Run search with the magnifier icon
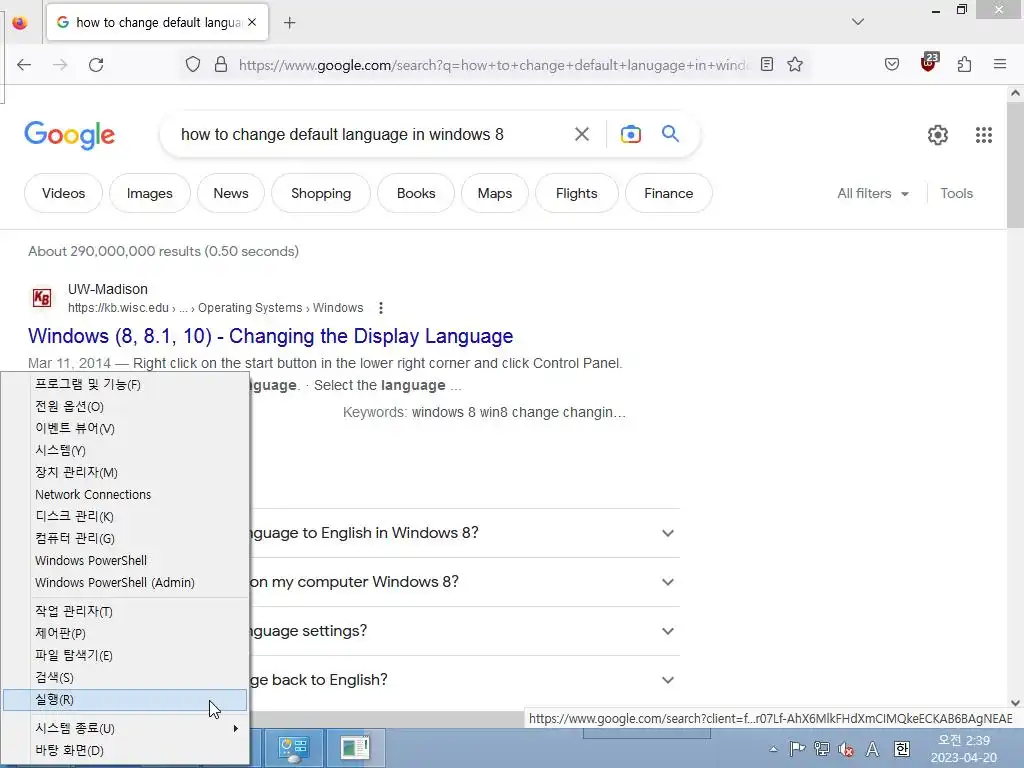The image size is (1024, 768). pyautogui.click(x=671, y=134)
